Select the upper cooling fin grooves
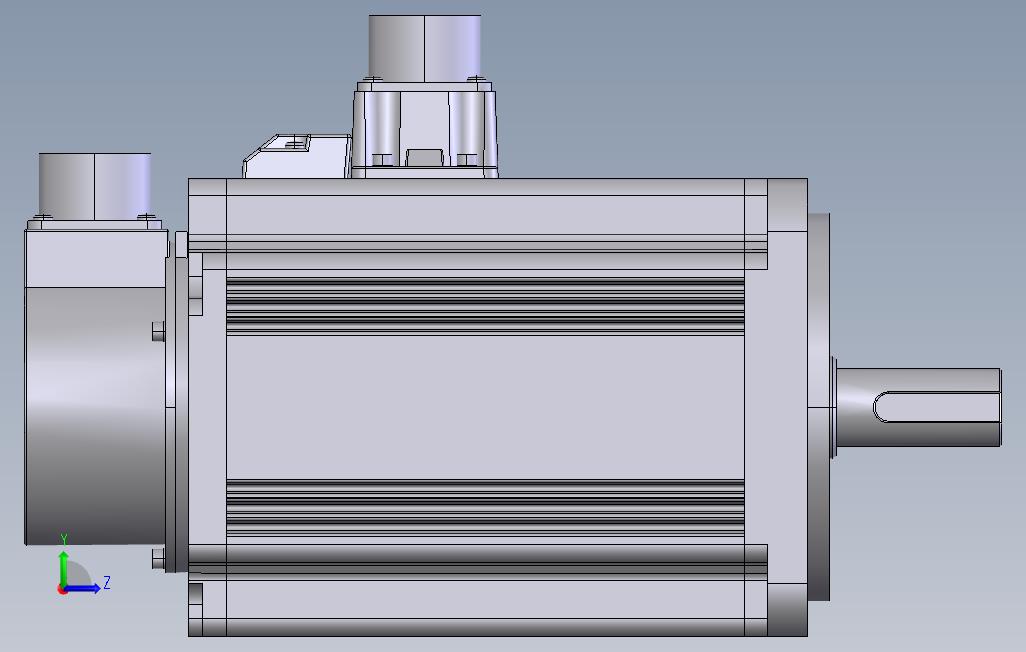This screenshot has height=652, width=1026. [485, 306]
